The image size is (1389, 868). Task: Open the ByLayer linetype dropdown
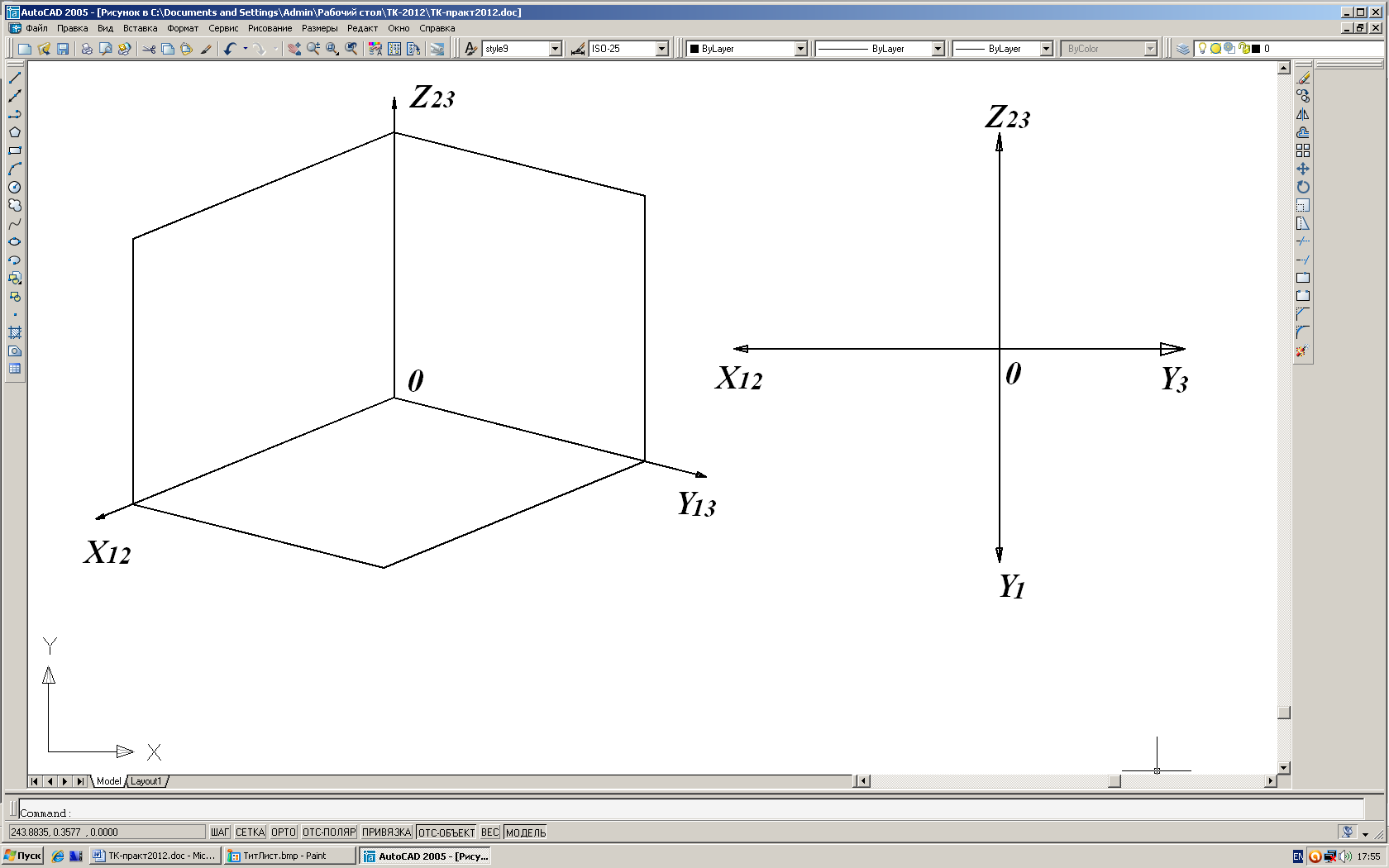[x=938, y=49]
